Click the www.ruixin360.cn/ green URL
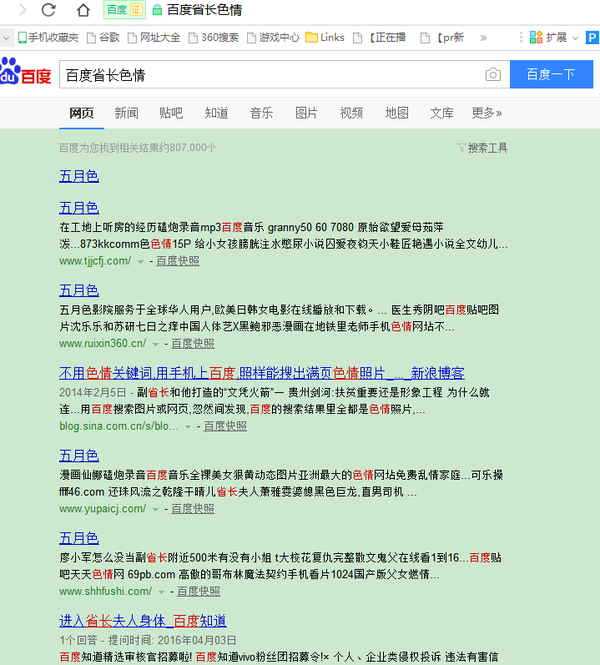Image resolution: width=600 pixels, height=665 pixels. 103,344
